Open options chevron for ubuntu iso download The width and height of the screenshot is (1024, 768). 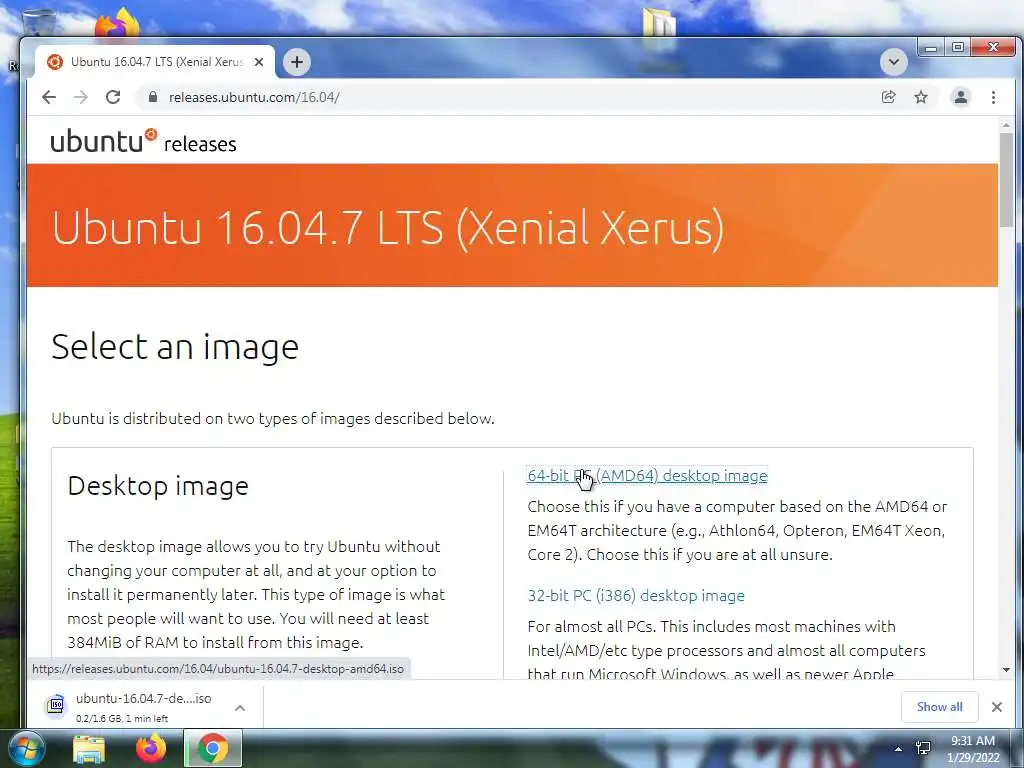pyautogui.click(x=240, y=708)
